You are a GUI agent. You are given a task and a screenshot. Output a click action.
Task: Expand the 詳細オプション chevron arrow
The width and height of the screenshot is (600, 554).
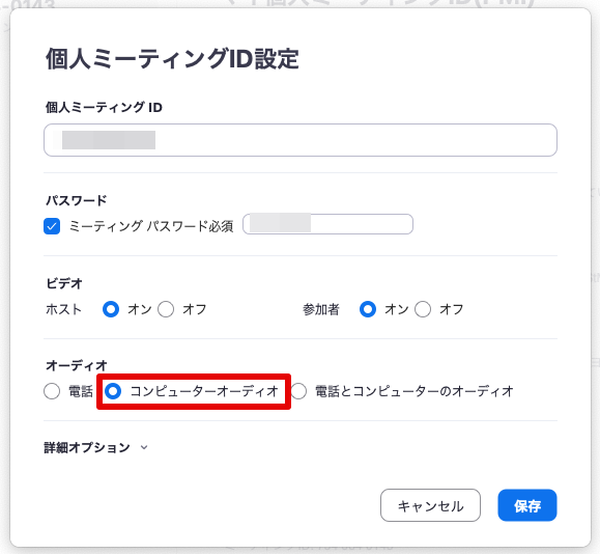tap(144, 448)
